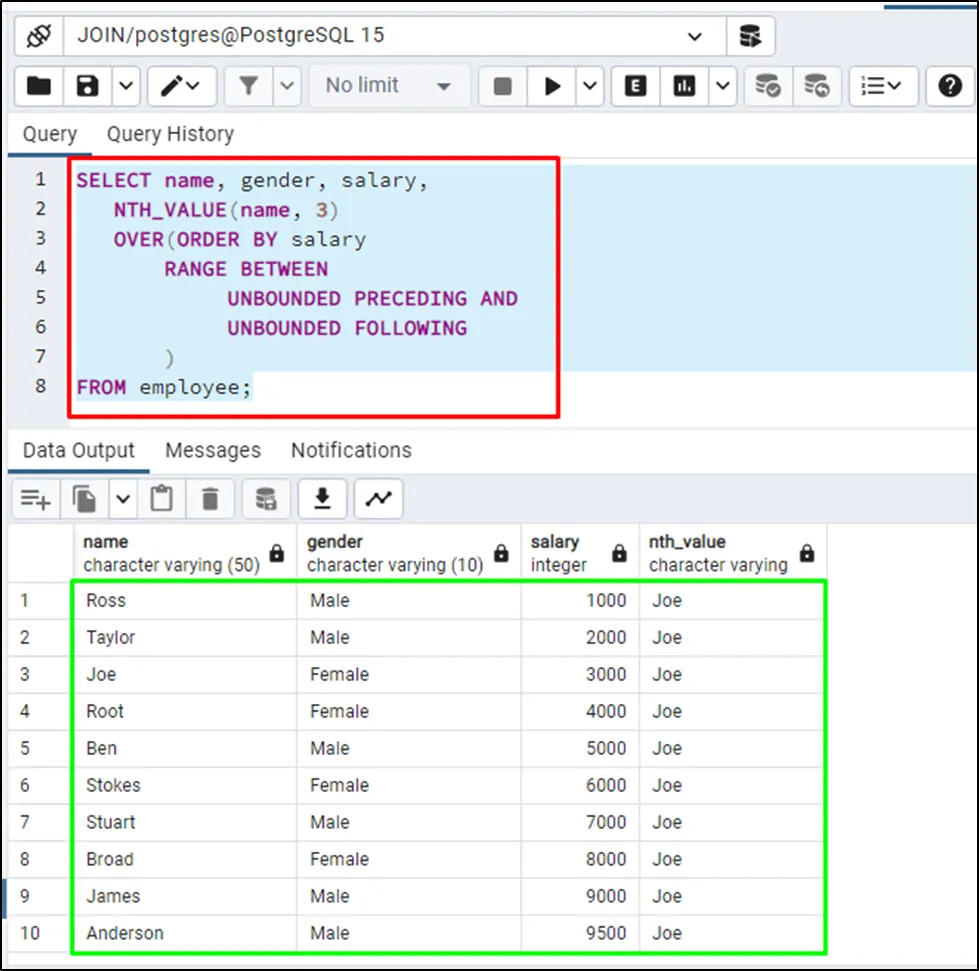
Task: Open the Help question mark icon
Action: point(949,86)
